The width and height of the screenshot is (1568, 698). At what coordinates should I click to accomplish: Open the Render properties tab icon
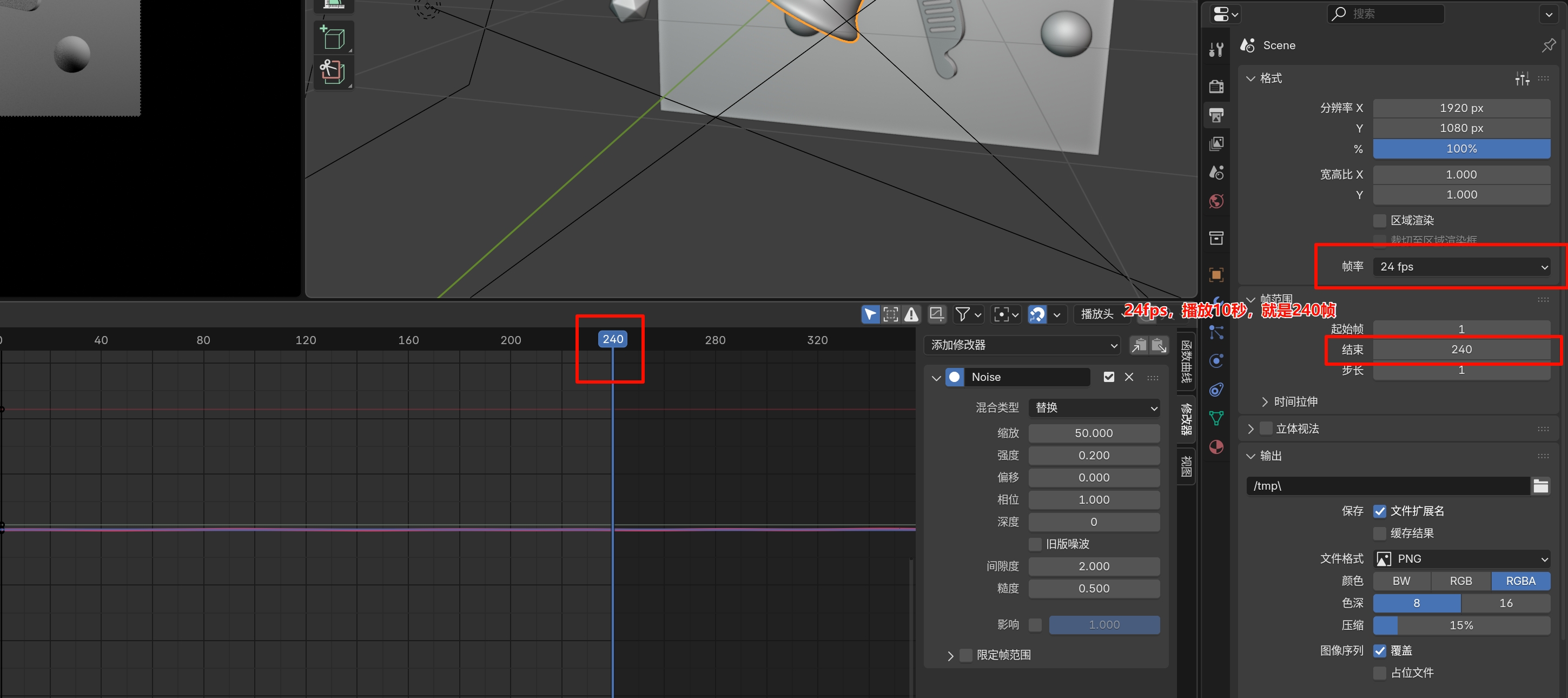(1215, 87)
